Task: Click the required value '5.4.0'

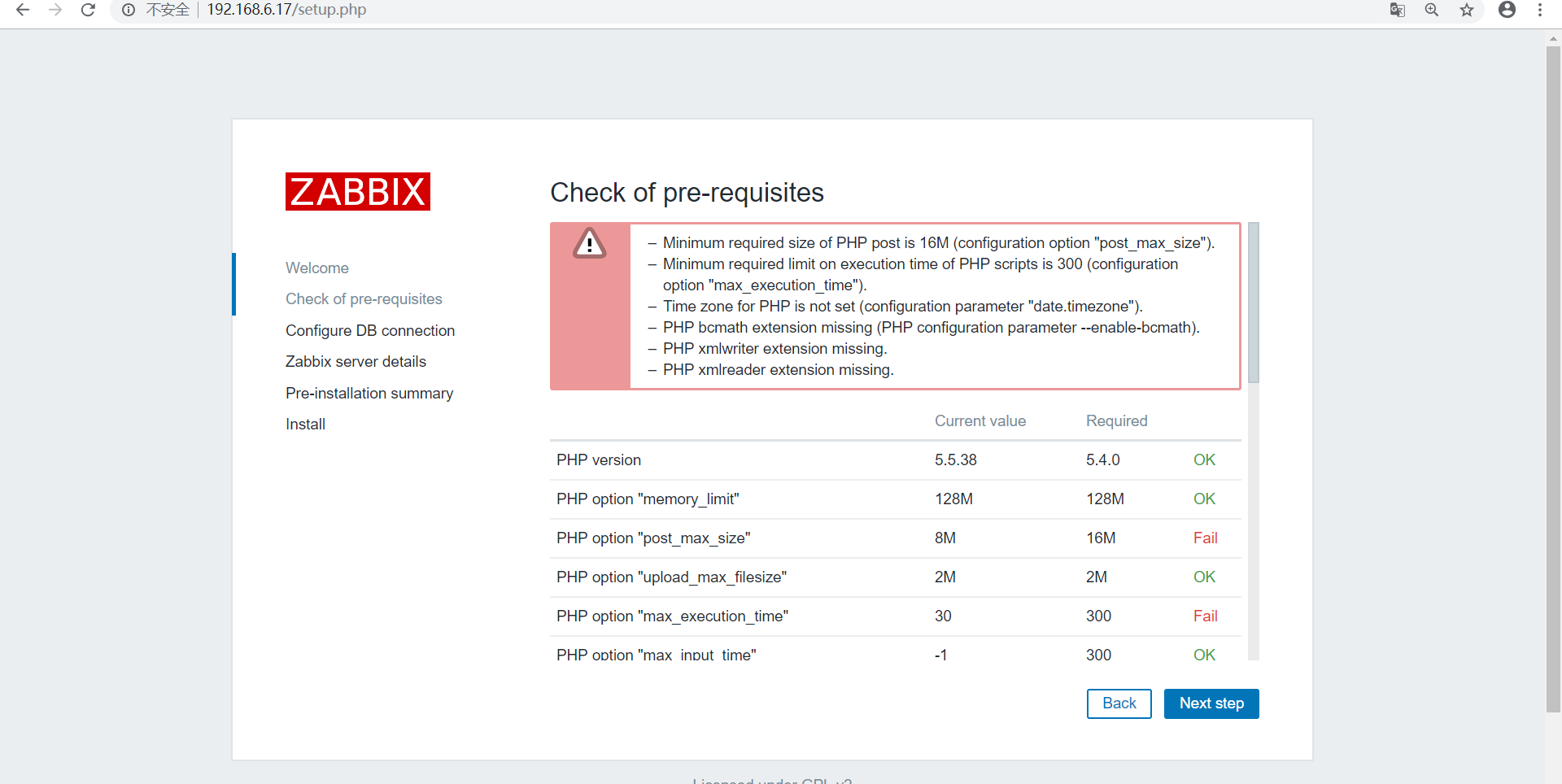Action: (x=1103, y=460)
